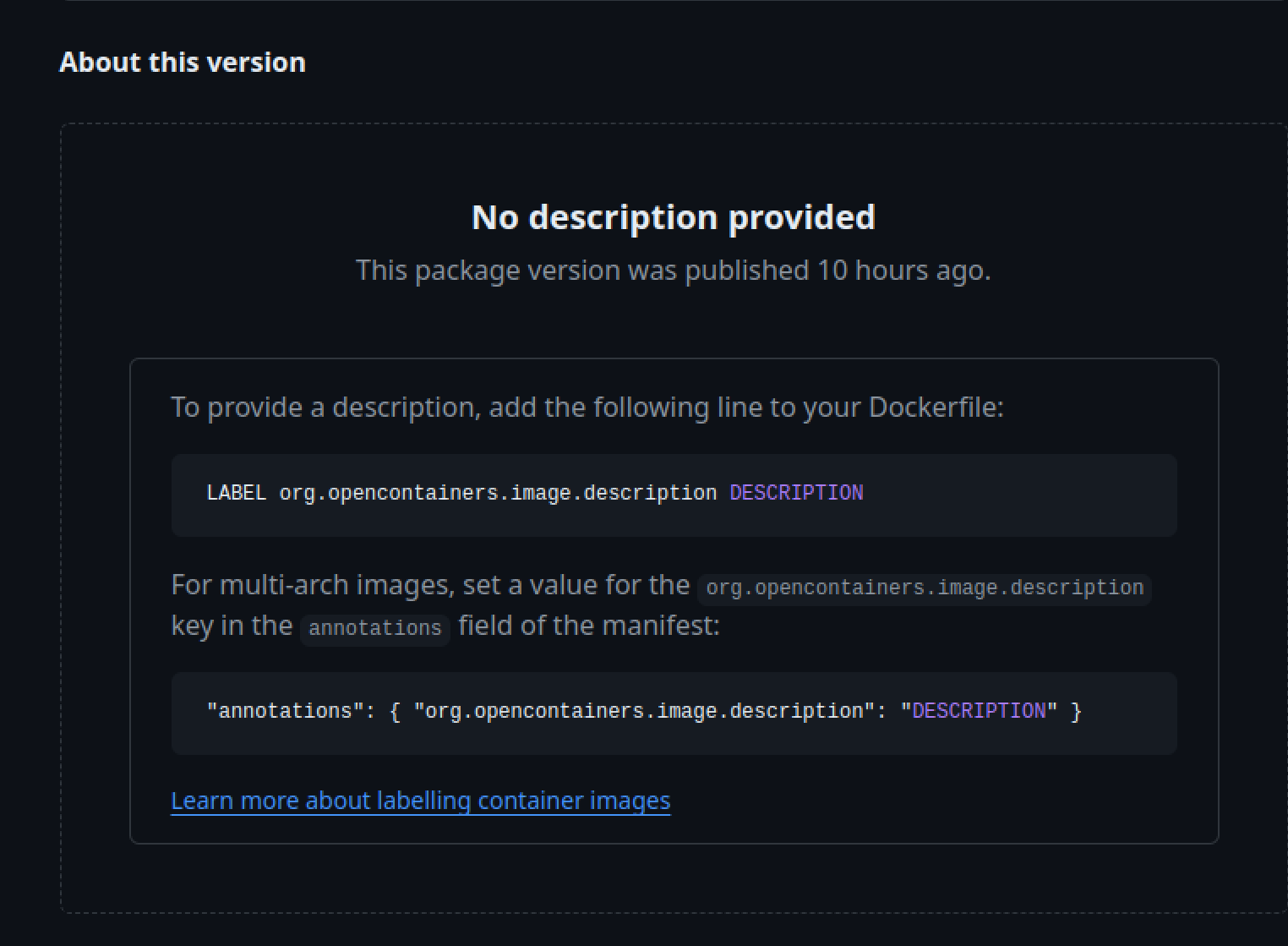The height and width of the screenshot is (946, 1288).
Task: Click the LABEL keyword in the code block
Action: [236, 493]
